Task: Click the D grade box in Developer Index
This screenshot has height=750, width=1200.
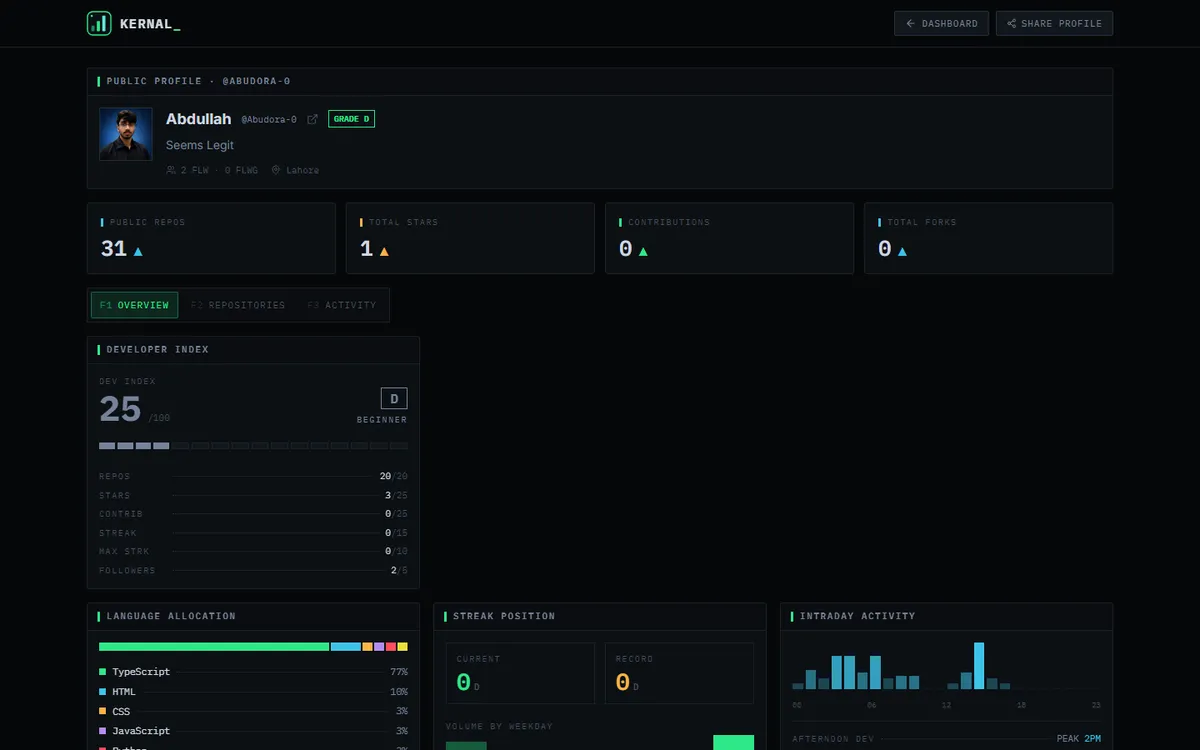Action: (394, 399)
